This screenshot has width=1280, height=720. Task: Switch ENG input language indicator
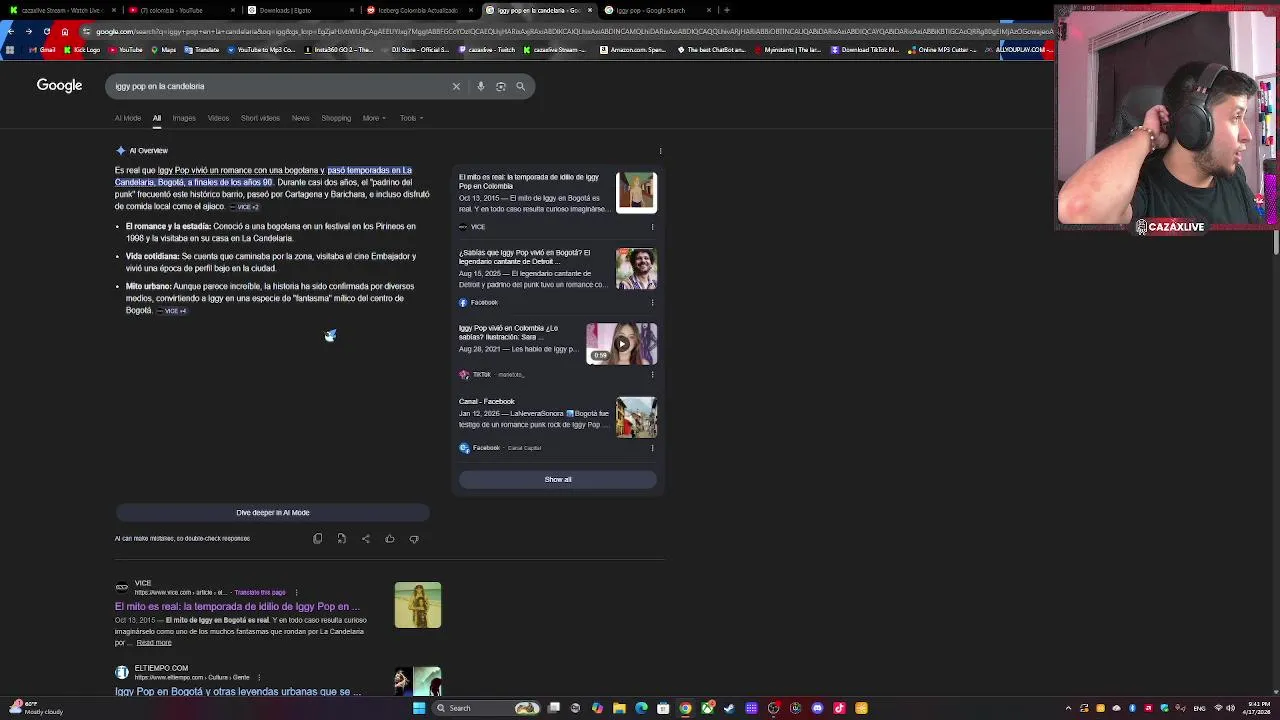[x=1199, y=708]
